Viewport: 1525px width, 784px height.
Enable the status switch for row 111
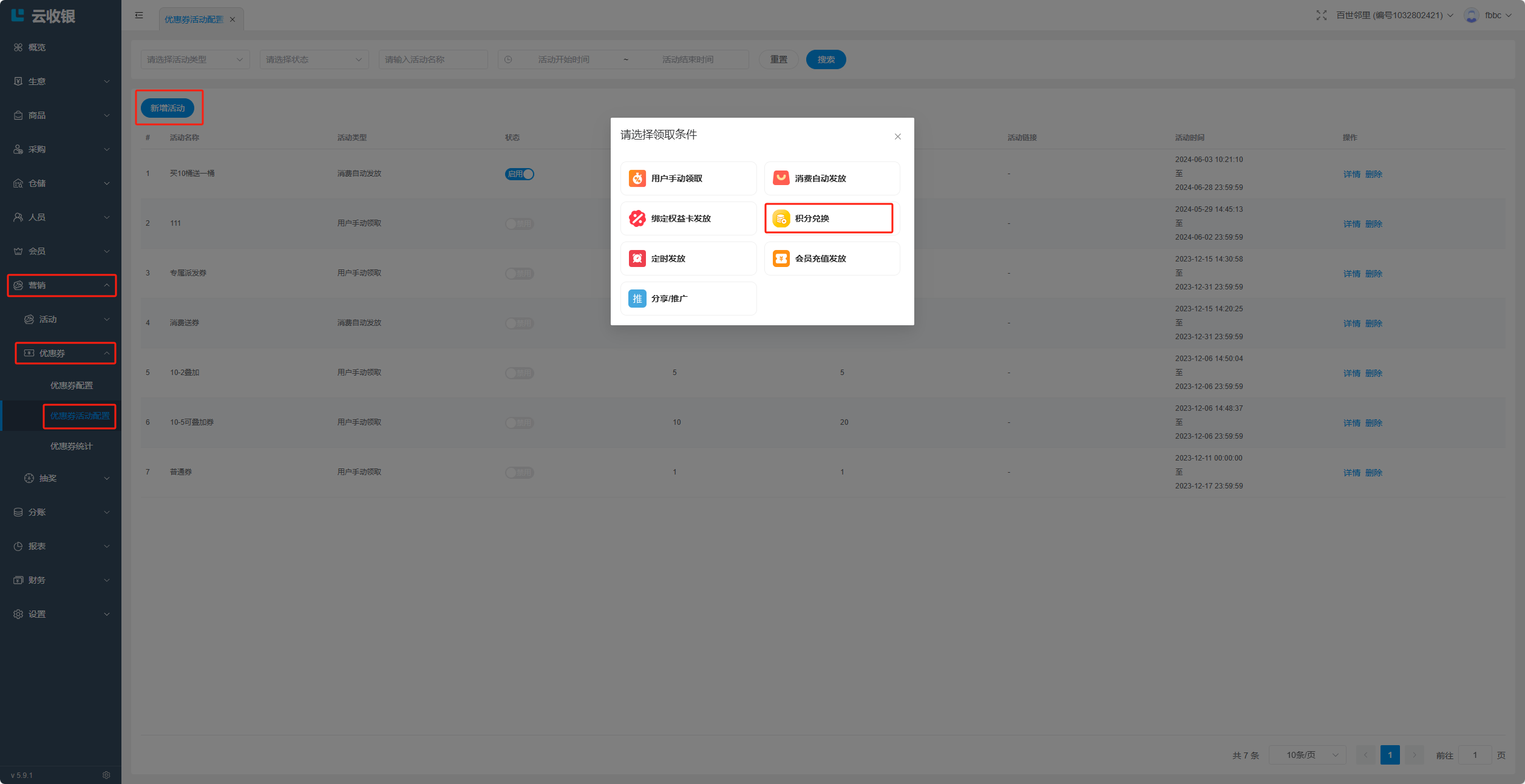tap(519, 224)
